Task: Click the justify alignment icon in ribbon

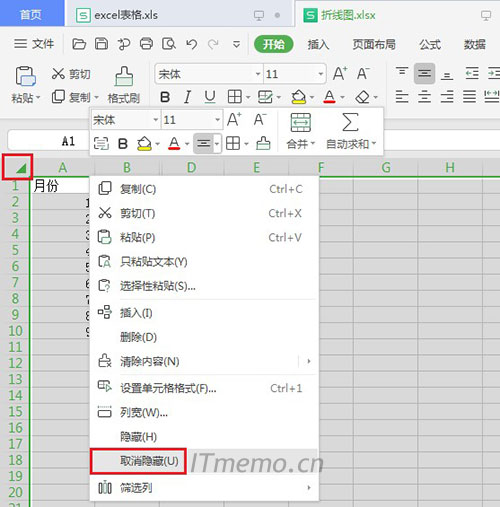Action: (x=469, y=97)
